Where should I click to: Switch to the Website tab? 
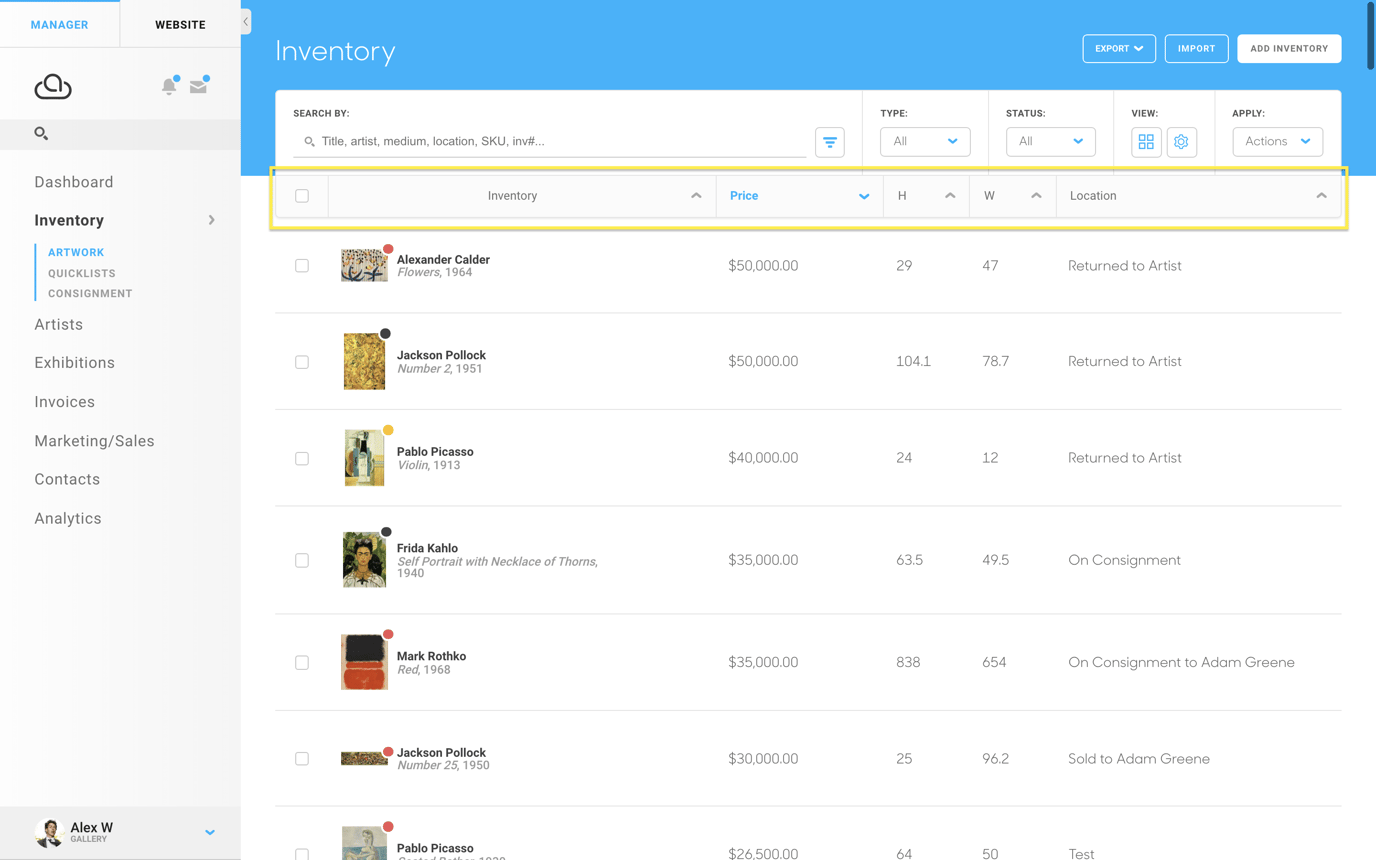(x=180, y=24)
